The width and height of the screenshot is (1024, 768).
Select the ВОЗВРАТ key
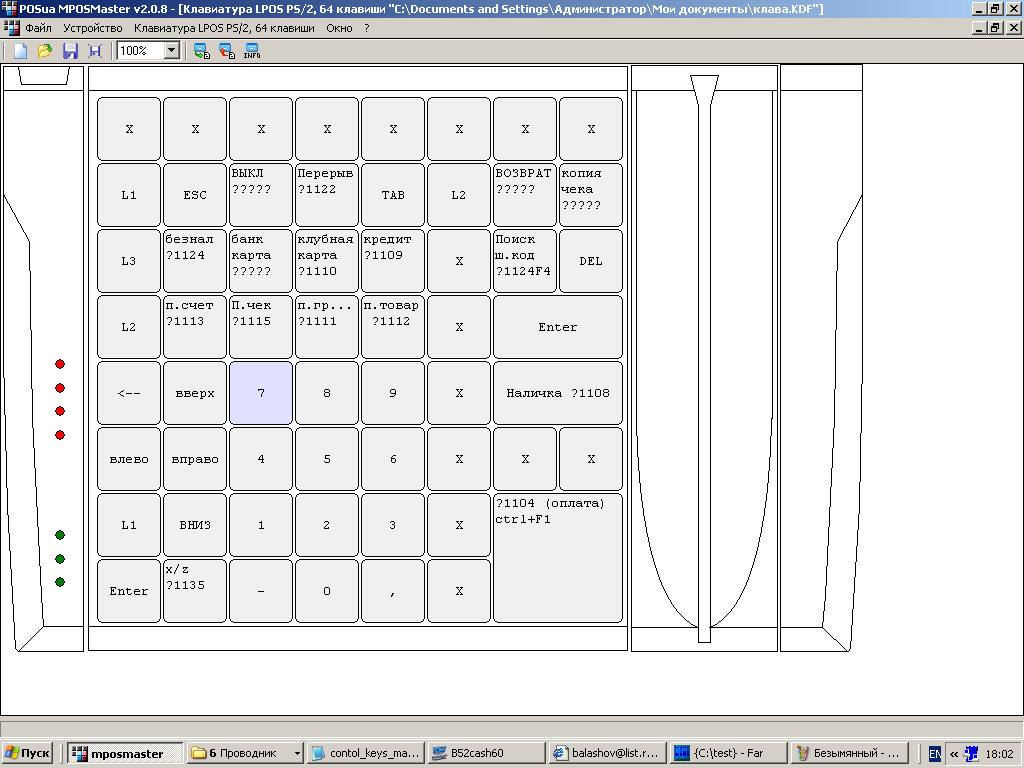[x=524, y=195]
